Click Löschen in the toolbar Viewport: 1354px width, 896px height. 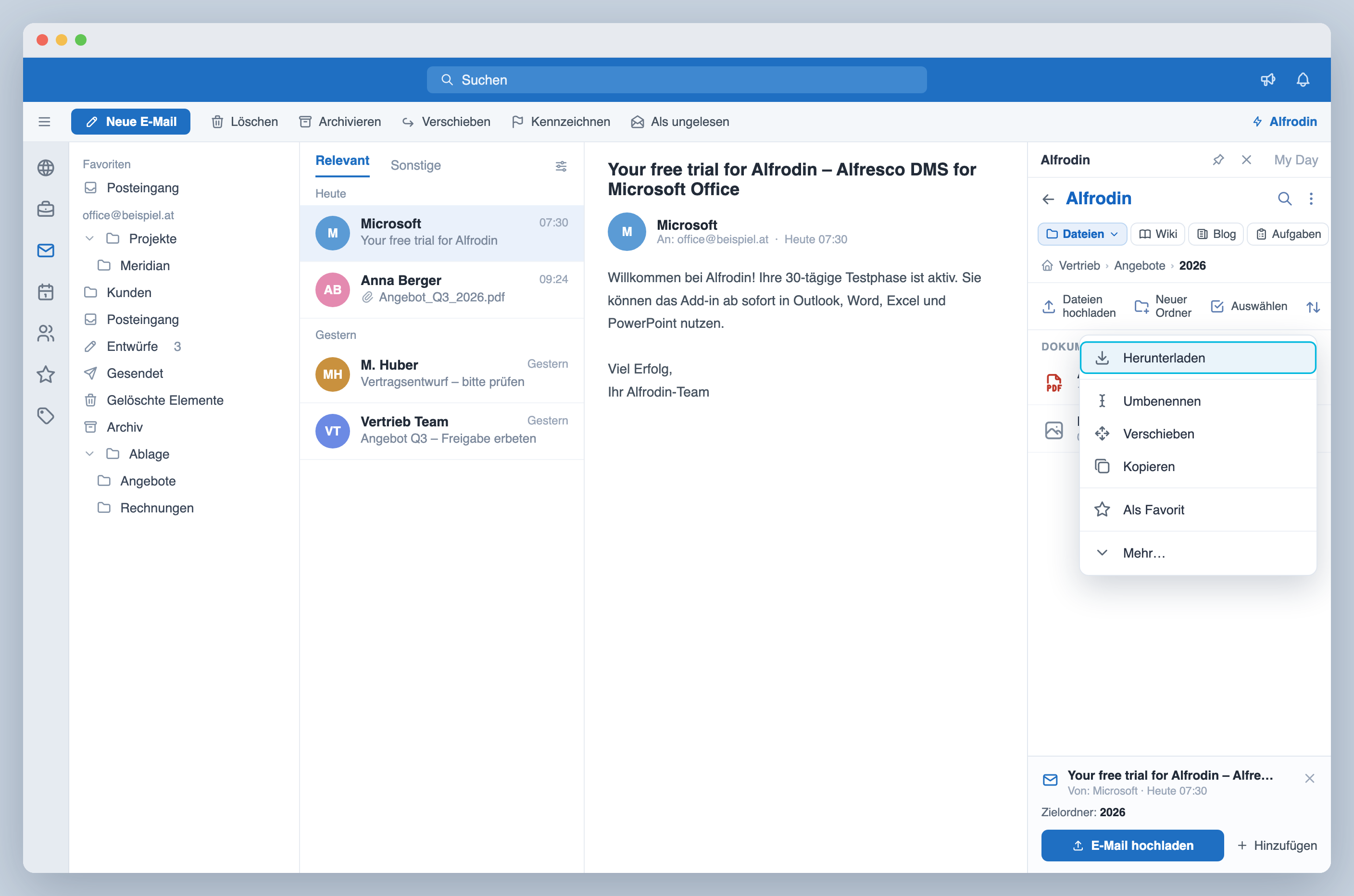coord(245,122)
